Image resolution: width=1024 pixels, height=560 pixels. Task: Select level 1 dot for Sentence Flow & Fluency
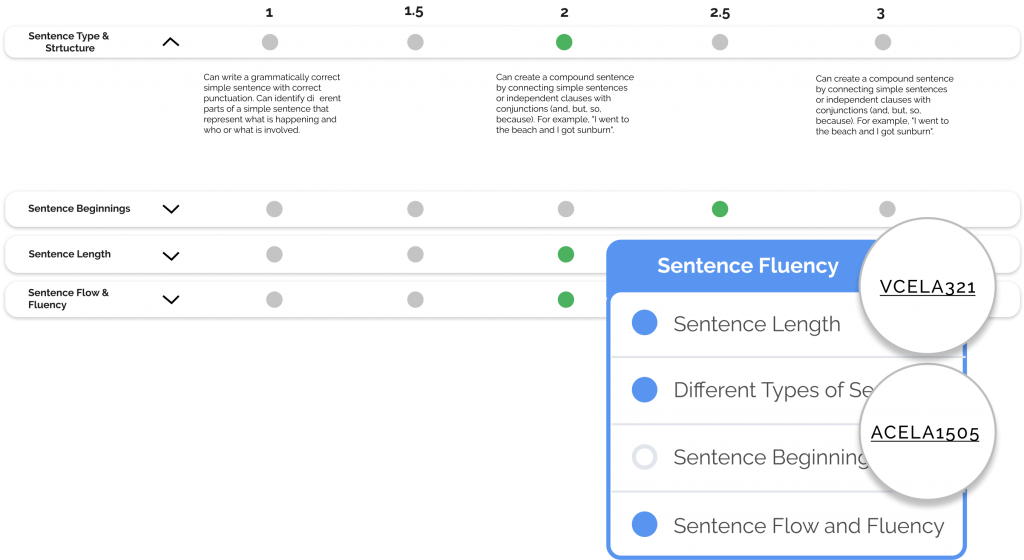(274, 300)
